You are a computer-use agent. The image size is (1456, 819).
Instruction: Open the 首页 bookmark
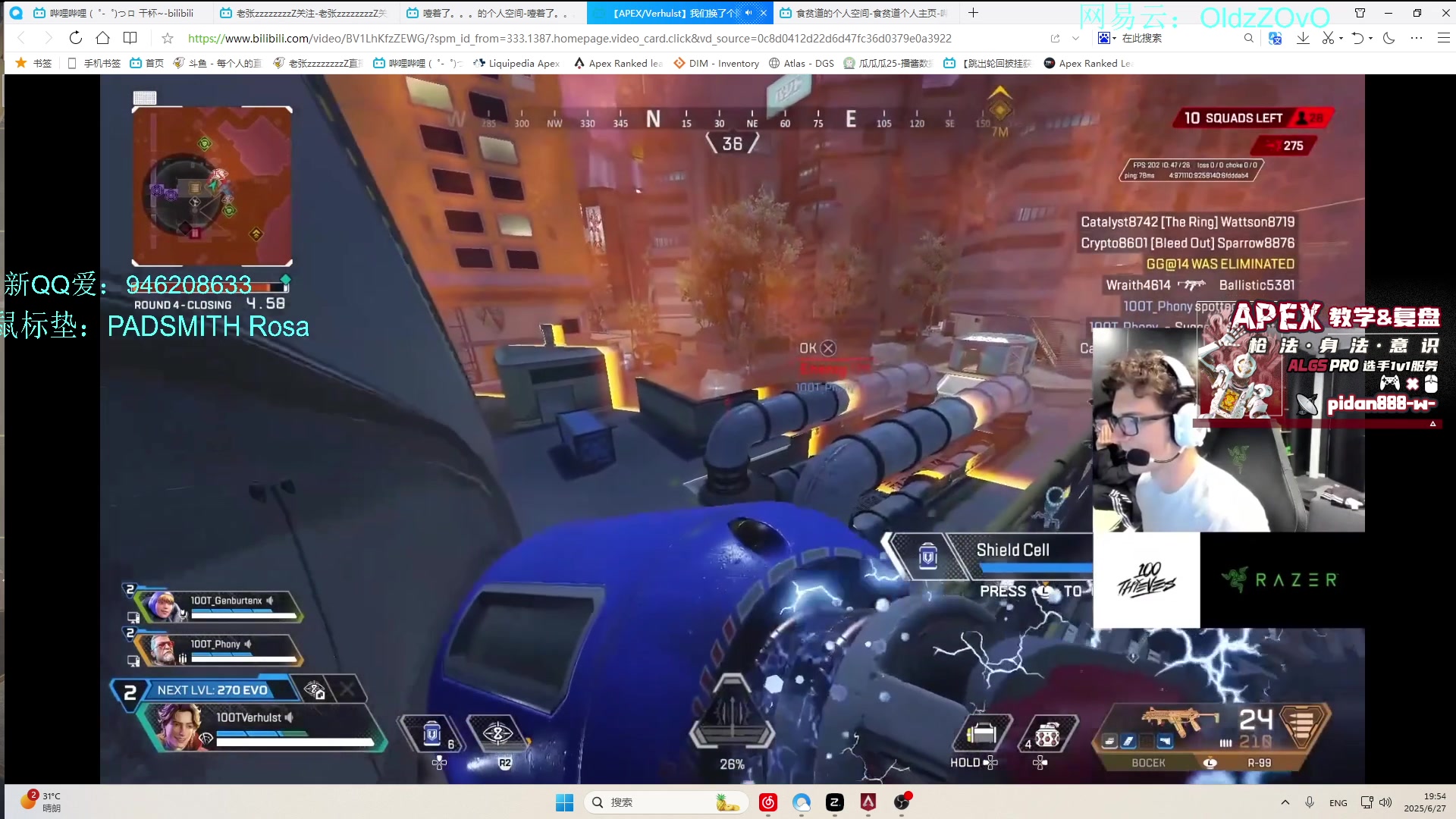pos(146,63)
